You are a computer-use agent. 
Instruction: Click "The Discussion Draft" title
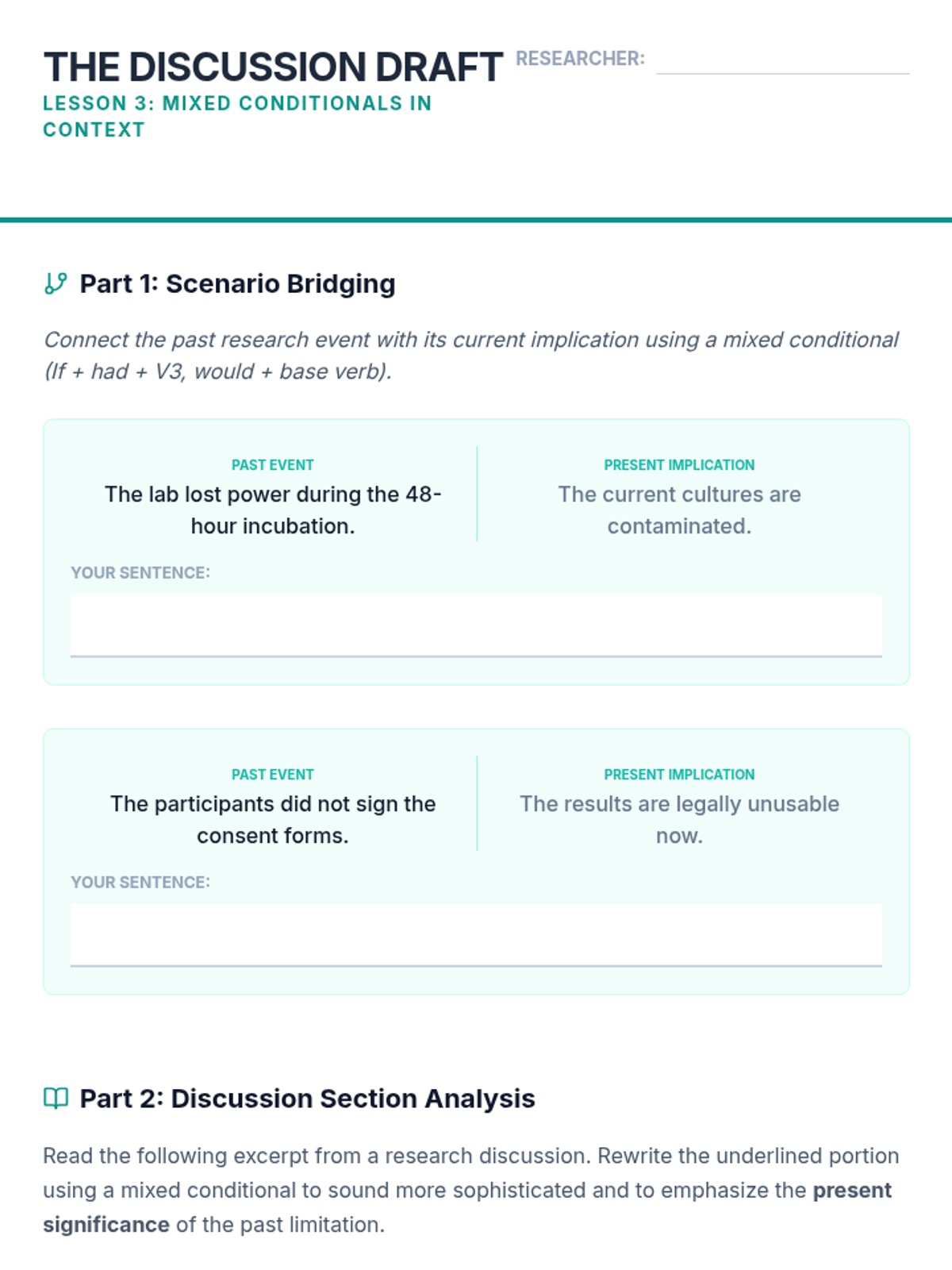click(x=273, y=67)
